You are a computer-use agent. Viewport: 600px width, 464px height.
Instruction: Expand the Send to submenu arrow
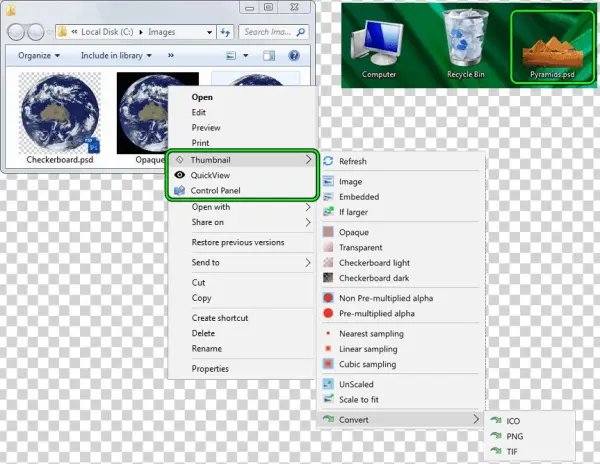[x=308, y=262]
